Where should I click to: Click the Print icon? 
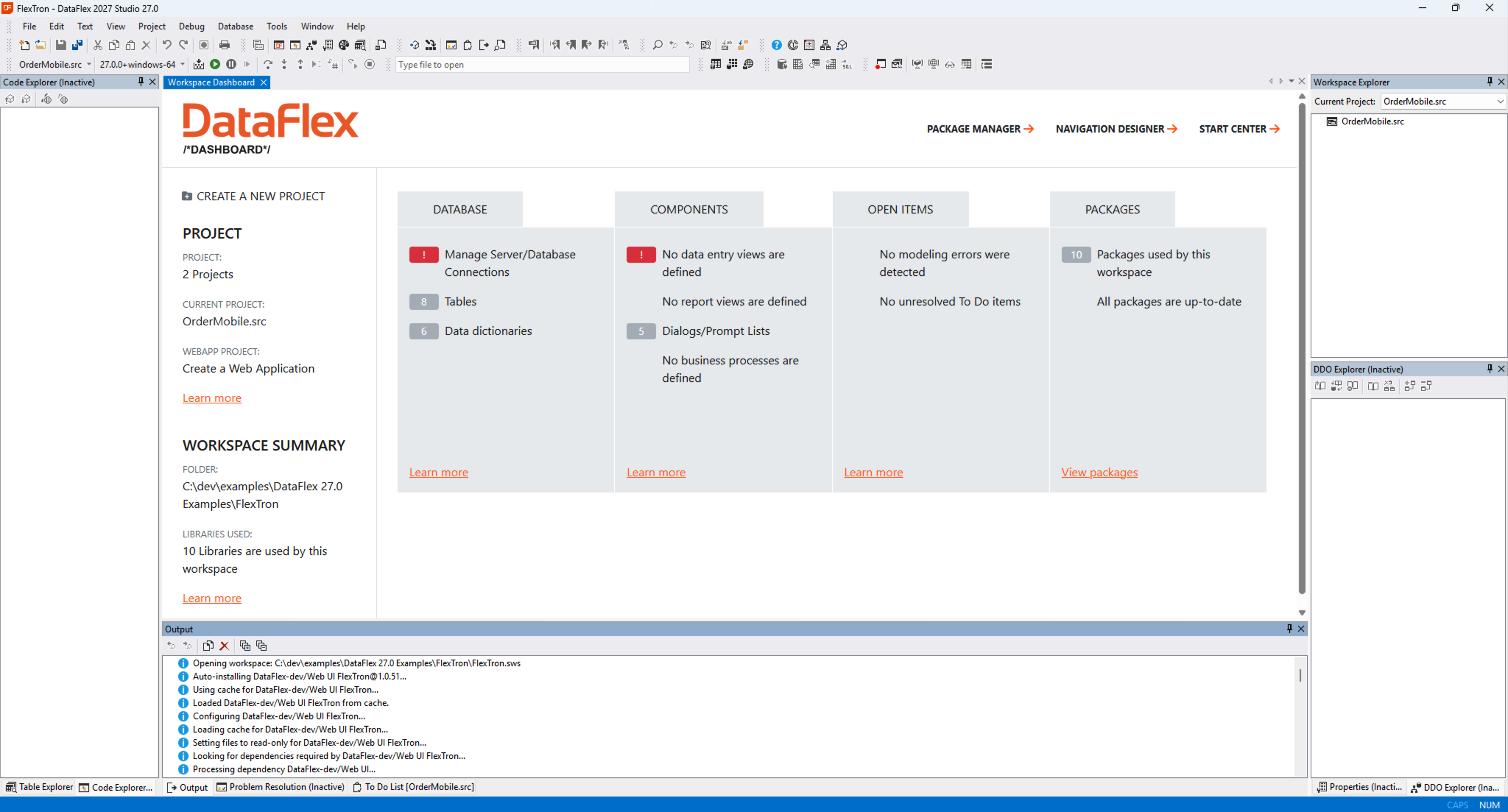coord(224,45)
